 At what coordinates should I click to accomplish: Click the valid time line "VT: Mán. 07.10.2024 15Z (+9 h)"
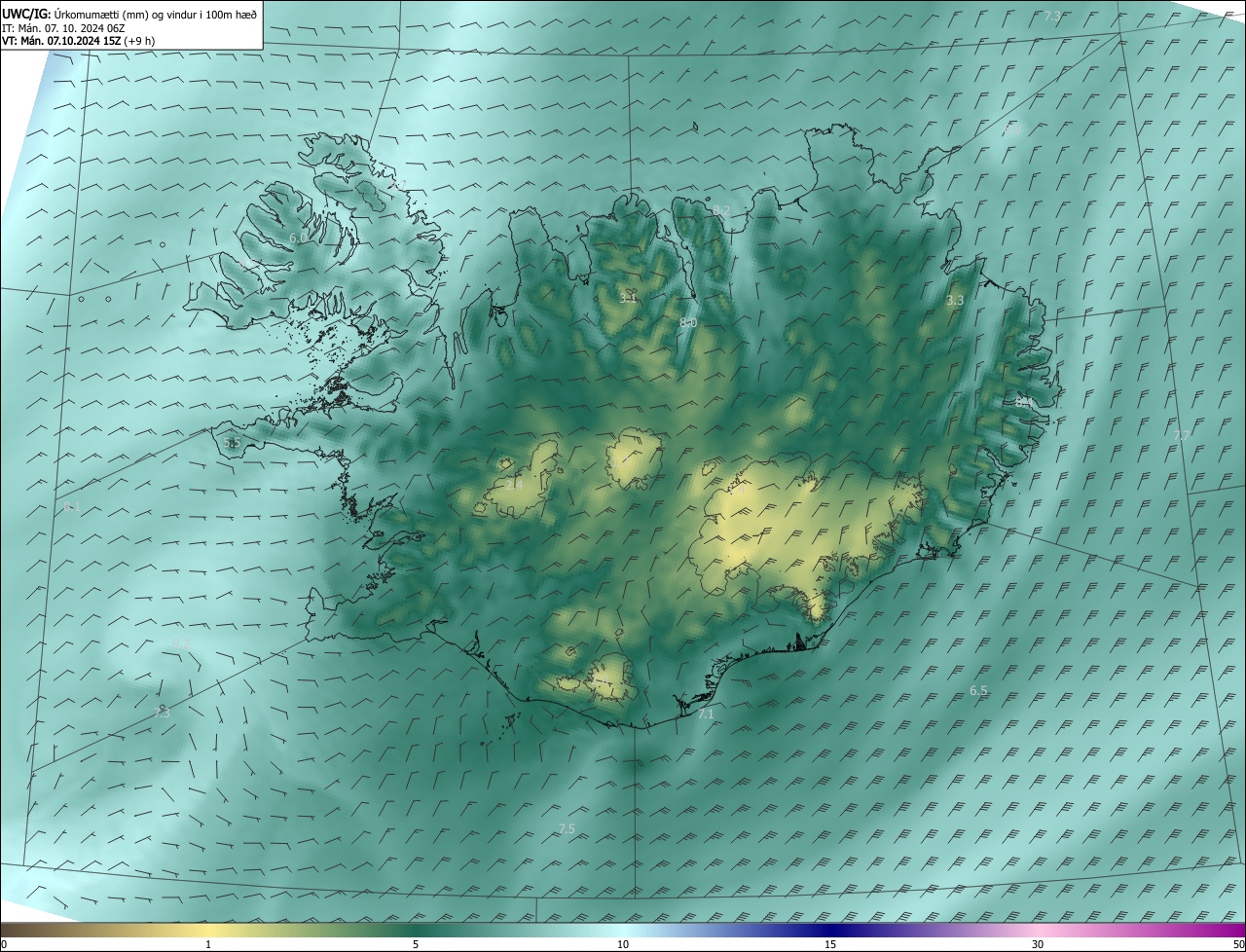tap(78, 41)
